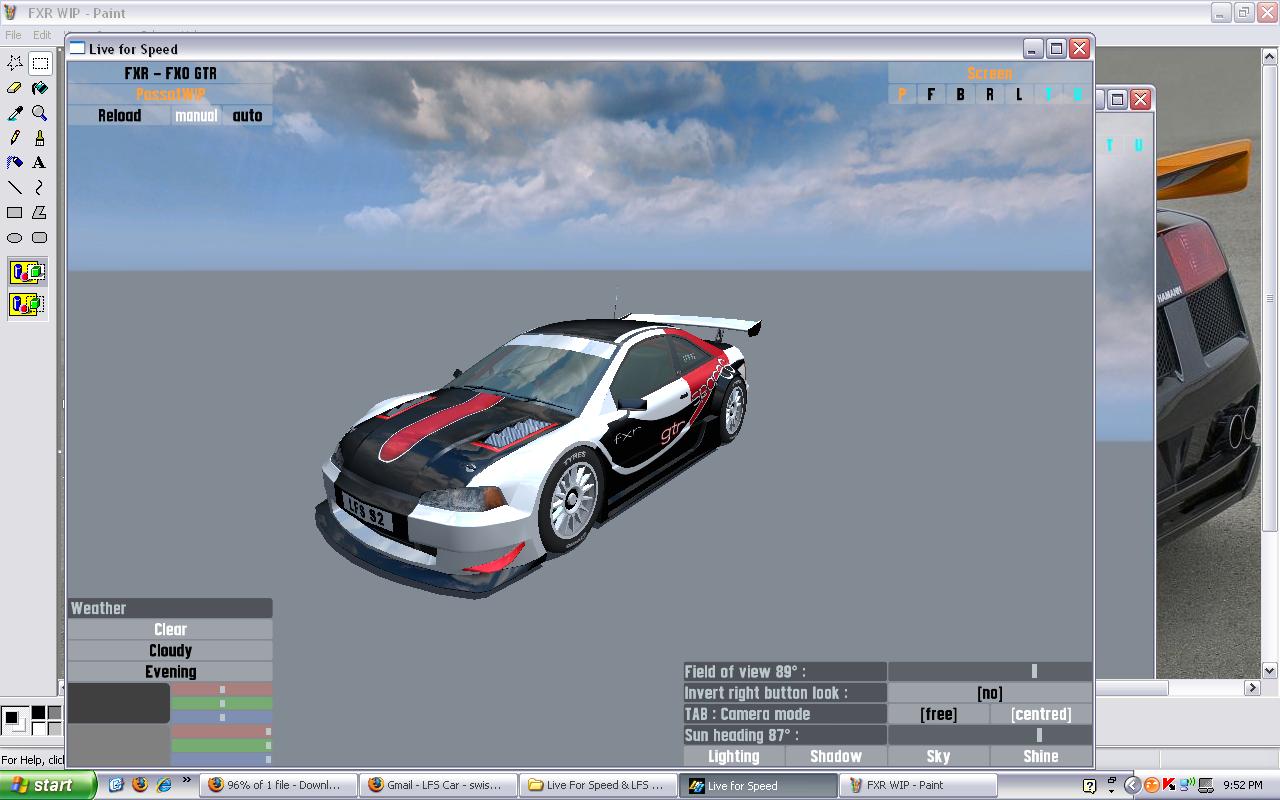Open the FXR – FXO GTR car selector
Screen dimensions: 1280x800
170,73
